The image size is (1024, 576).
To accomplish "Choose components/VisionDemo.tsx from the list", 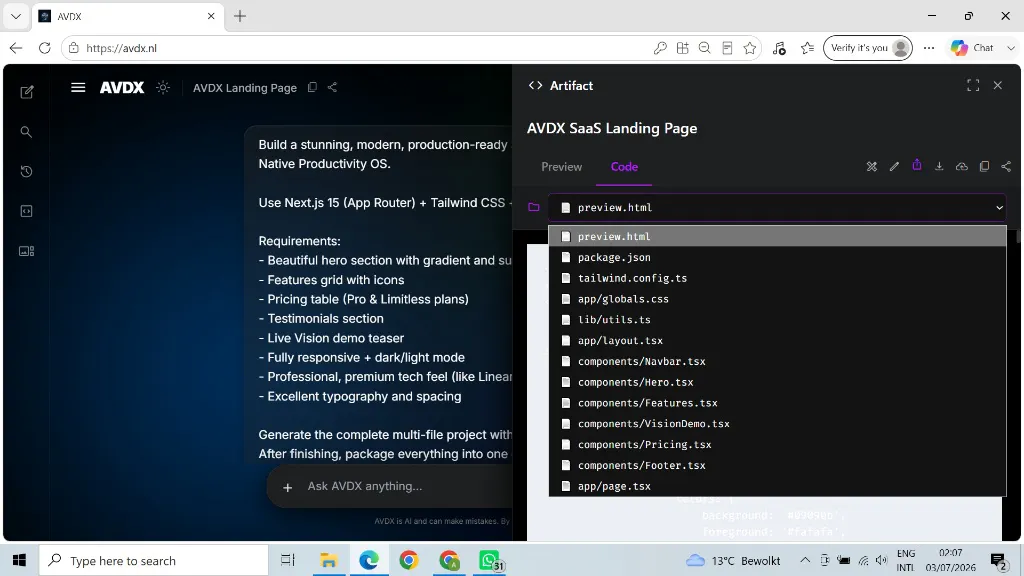I will coord(777,424).
